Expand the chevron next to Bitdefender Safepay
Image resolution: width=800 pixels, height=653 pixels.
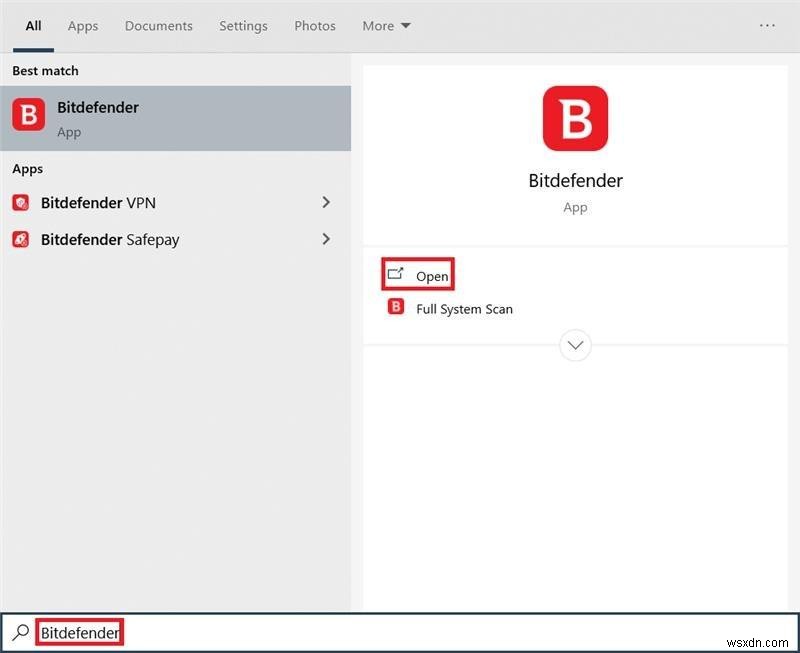(326, 239)
